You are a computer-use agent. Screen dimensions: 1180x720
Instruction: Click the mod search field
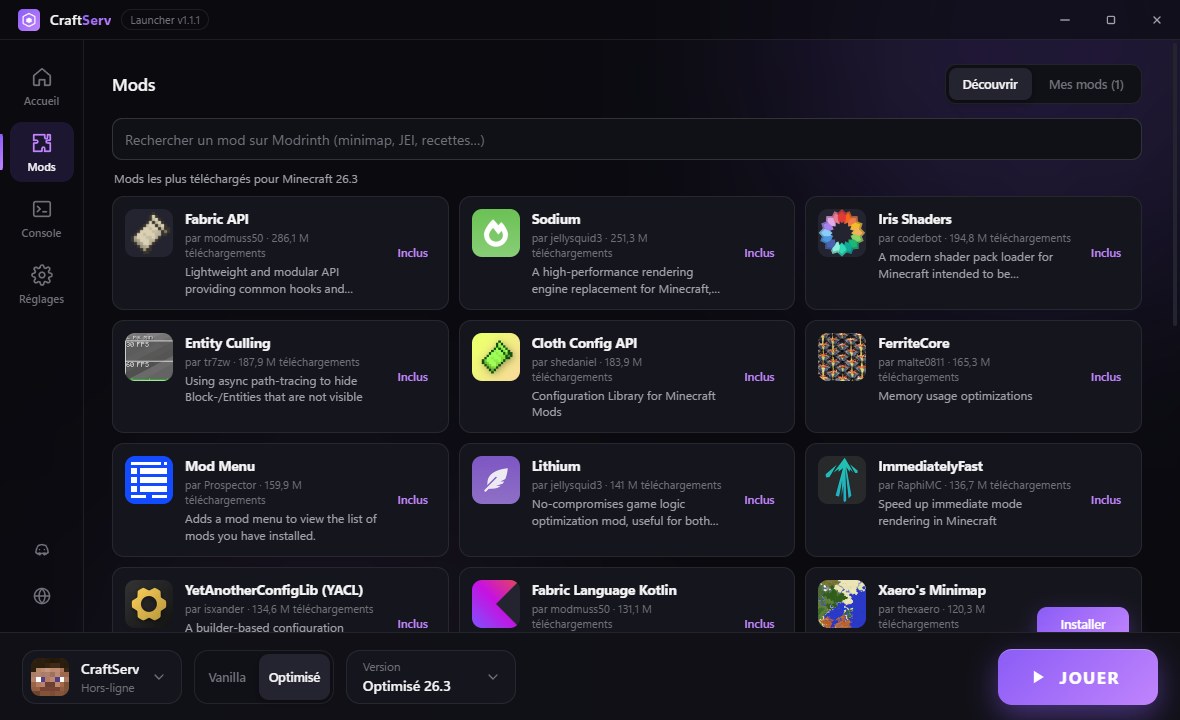click(627, 139)
